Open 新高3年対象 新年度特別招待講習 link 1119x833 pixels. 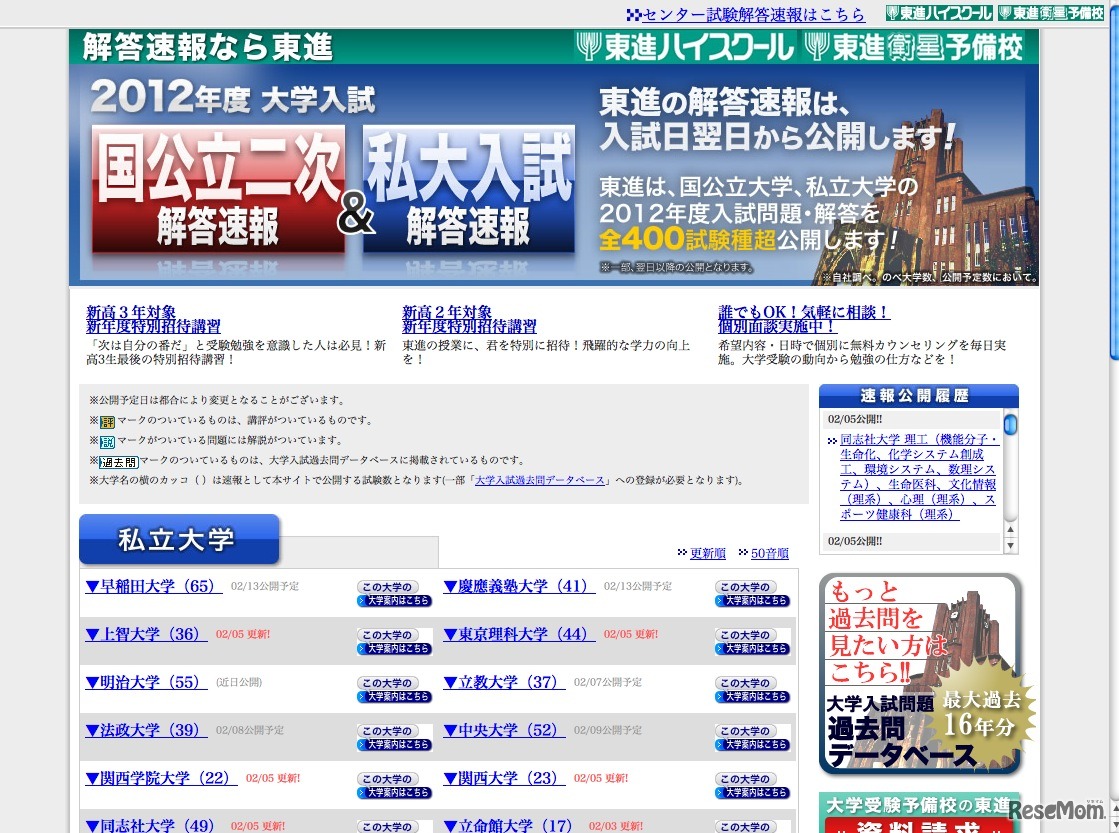click(153, 319)
